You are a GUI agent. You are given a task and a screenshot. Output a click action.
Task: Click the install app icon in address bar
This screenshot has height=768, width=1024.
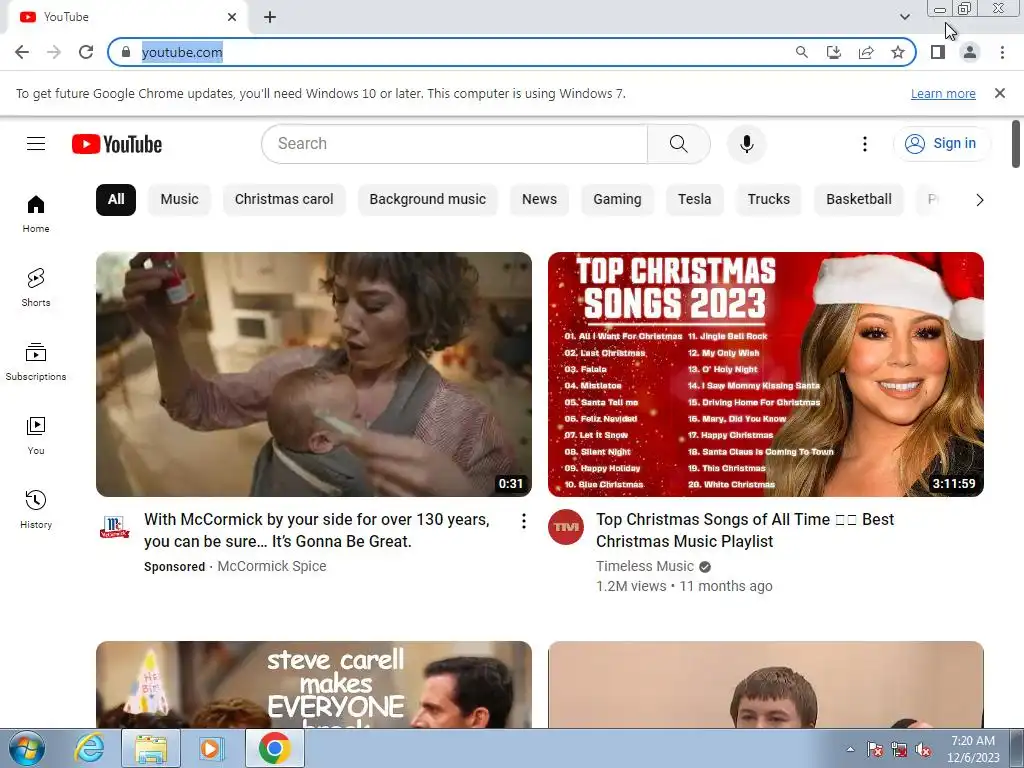tap(833, 52)
